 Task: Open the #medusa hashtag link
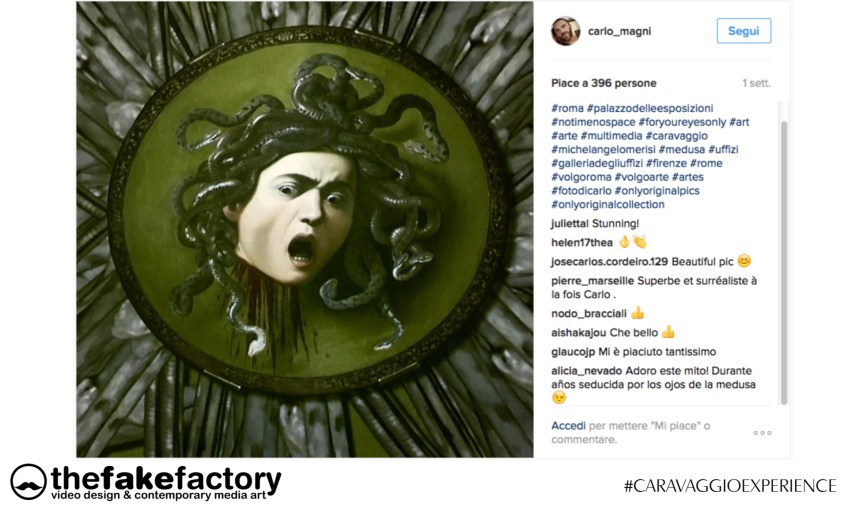pos(681,149)
